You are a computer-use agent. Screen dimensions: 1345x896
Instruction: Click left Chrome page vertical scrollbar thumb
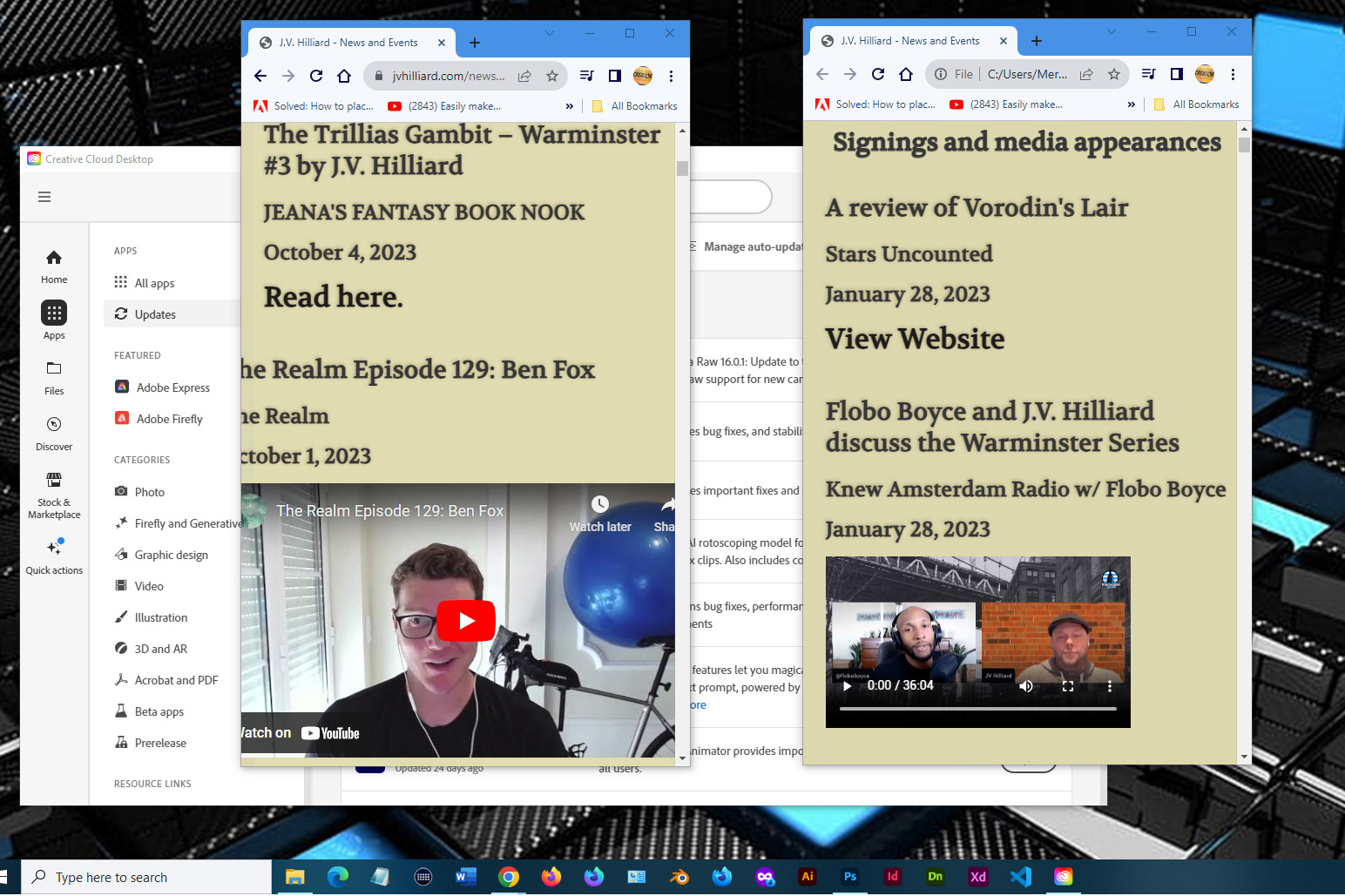682,168
